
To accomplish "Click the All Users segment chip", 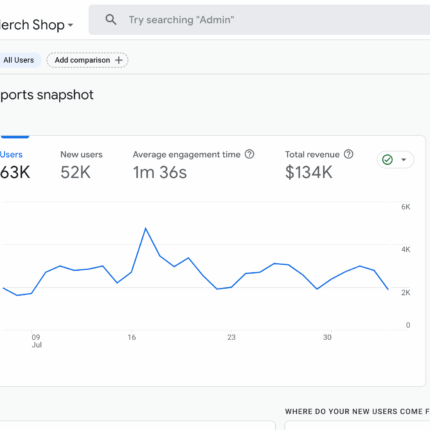I will coord(19,60).
